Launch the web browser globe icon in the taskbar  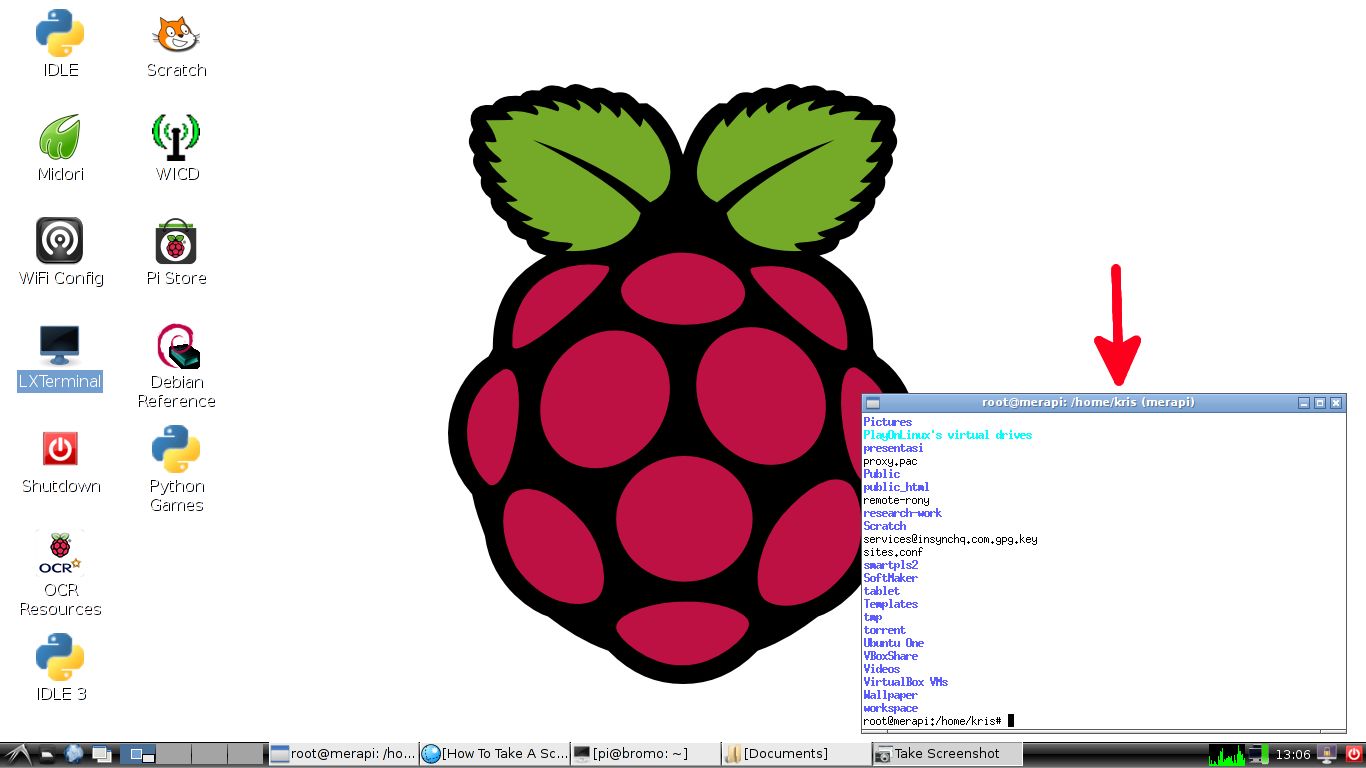[75, 754]
